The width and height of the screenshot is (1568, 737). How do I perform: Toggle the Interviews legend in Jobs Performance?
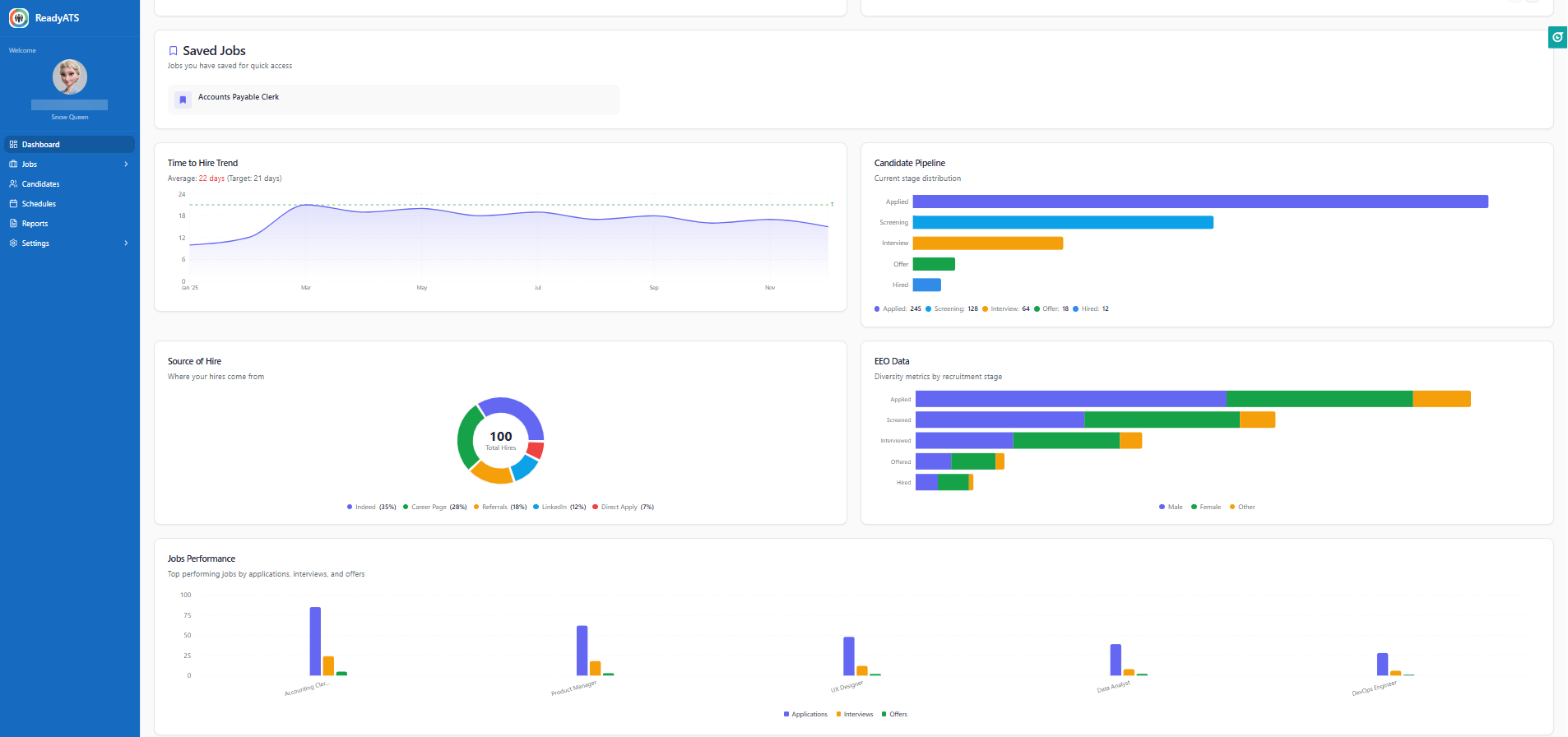tap(857, 715)
